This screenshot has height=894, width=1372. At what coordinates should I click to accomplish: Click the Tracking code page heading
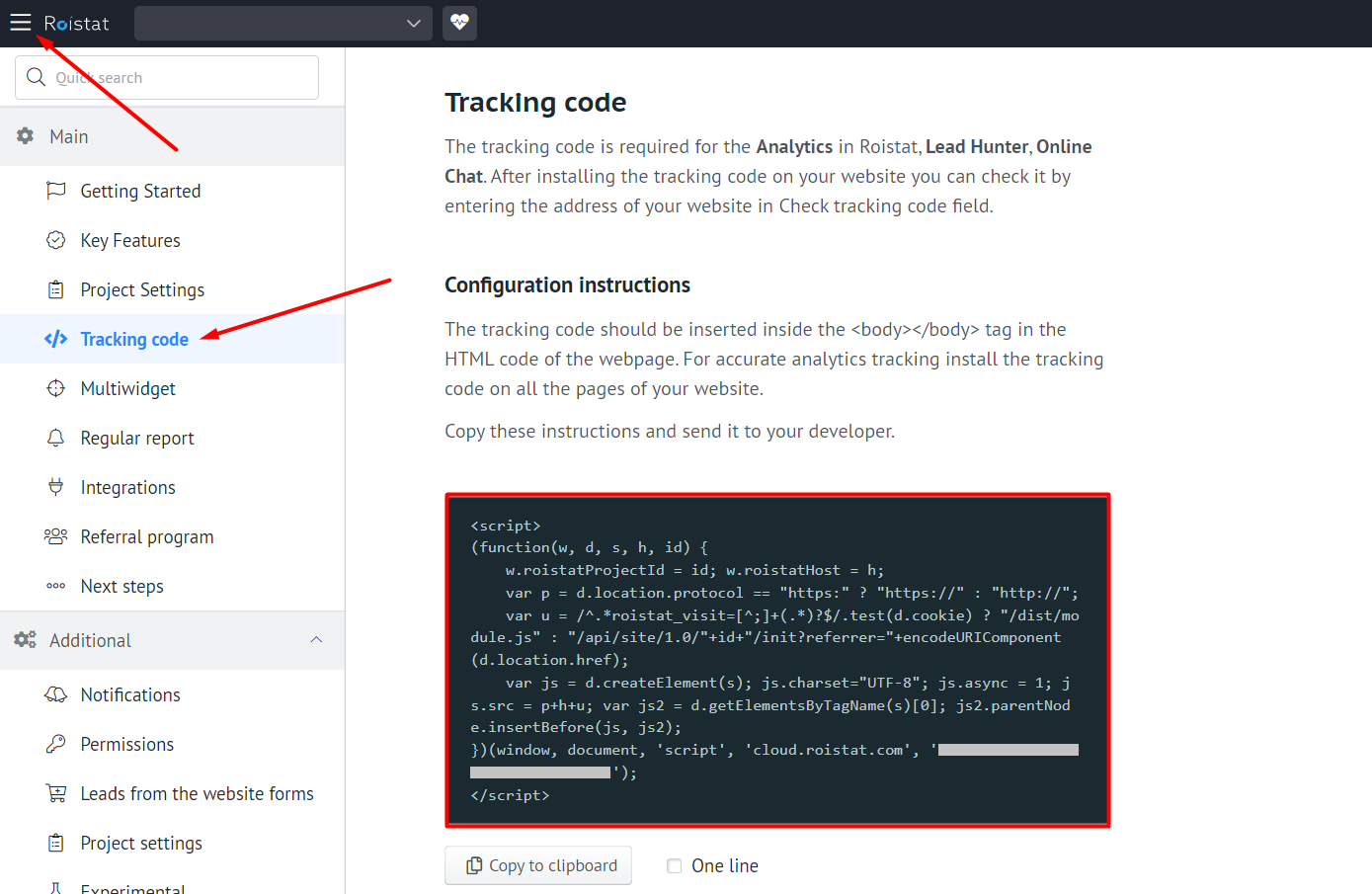(x=535, y=102)
